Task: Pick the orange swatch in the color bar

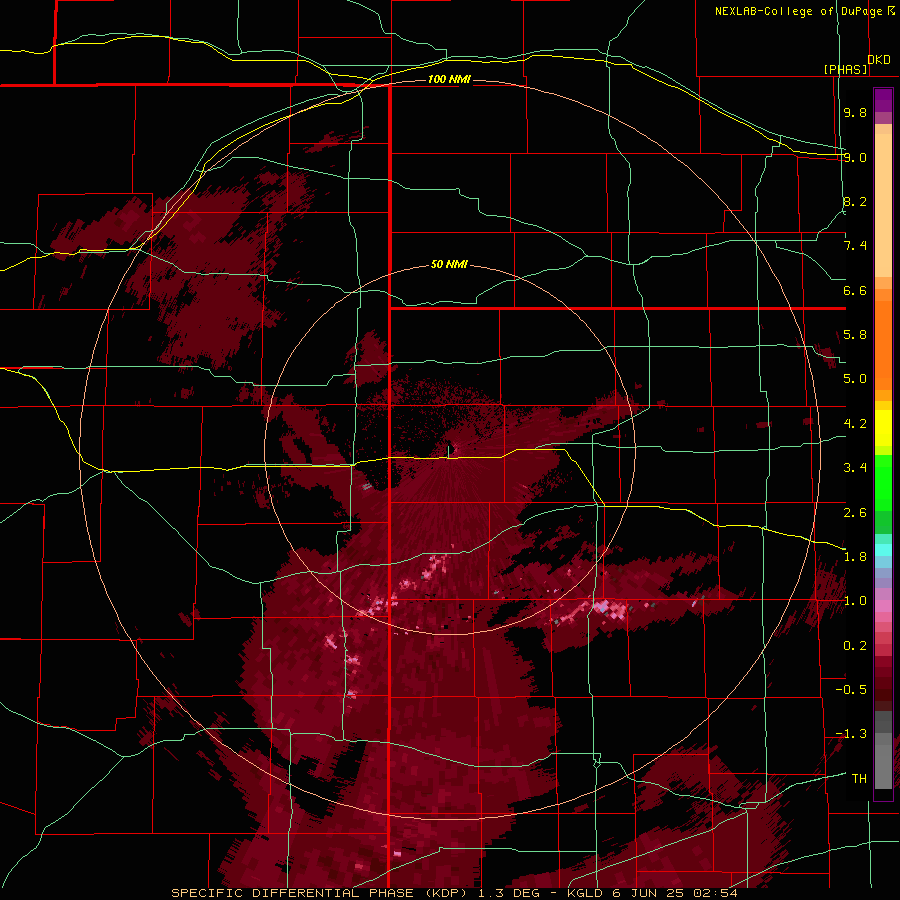Action: pos(883,344)
